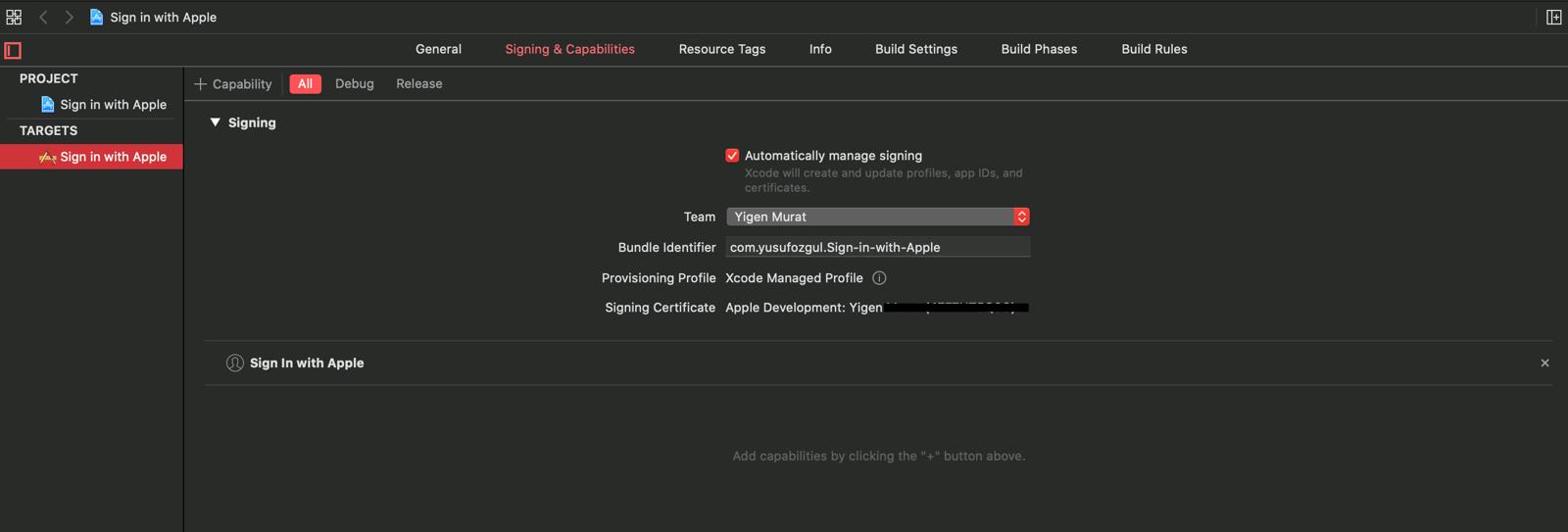Collapse the Signing section triangle

click(x=216, y=122)
